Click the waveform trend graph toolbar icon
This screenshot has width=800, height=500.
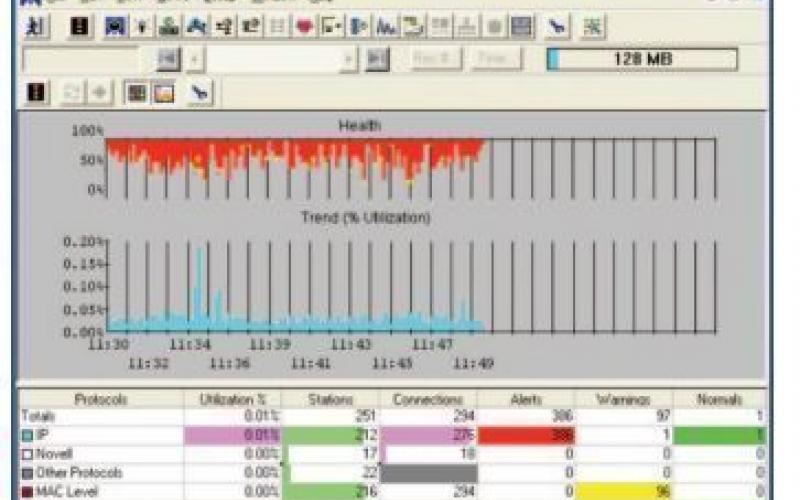point(385,27)
